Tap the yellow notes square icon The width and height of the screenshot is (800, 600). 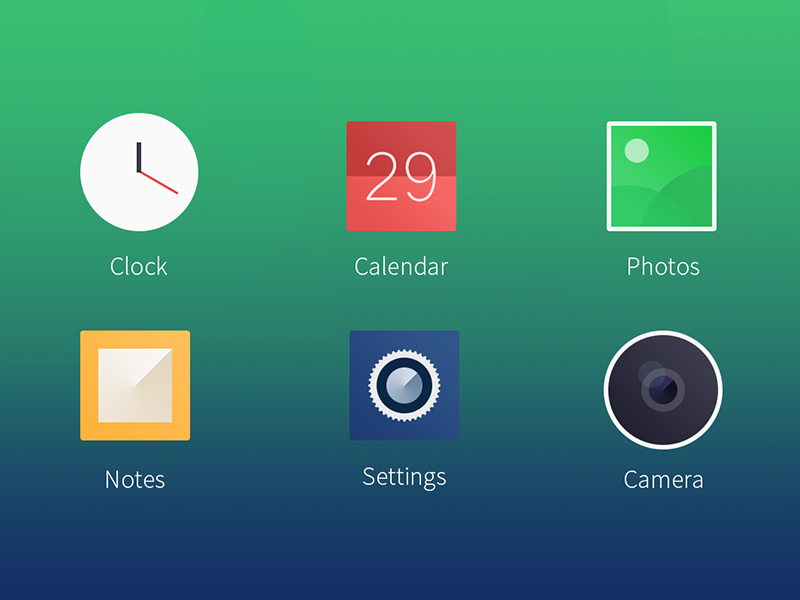pyautogui.click(x=135, y=387)
